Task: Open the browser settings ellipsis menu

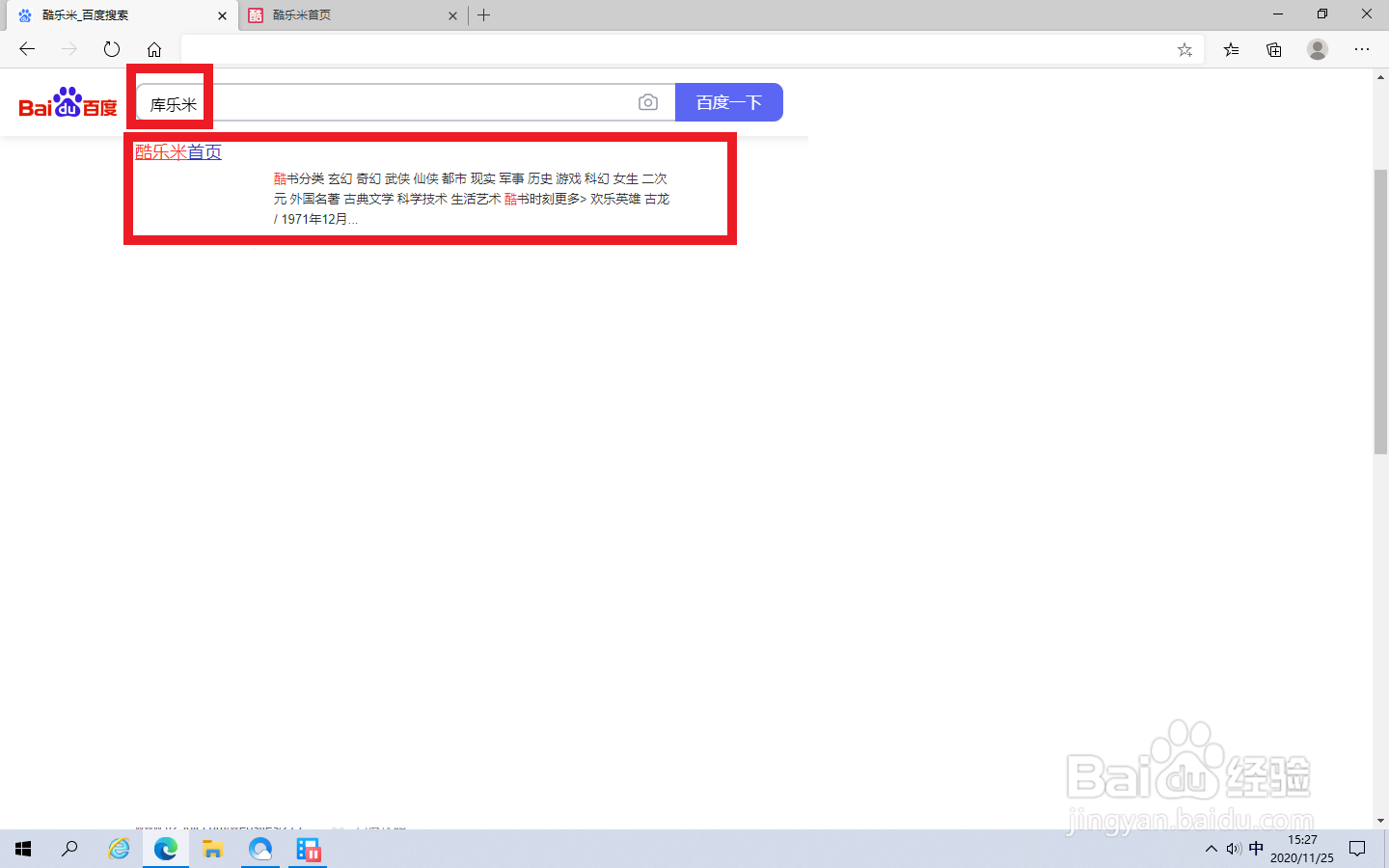Action: click(x=1362, y=49)
